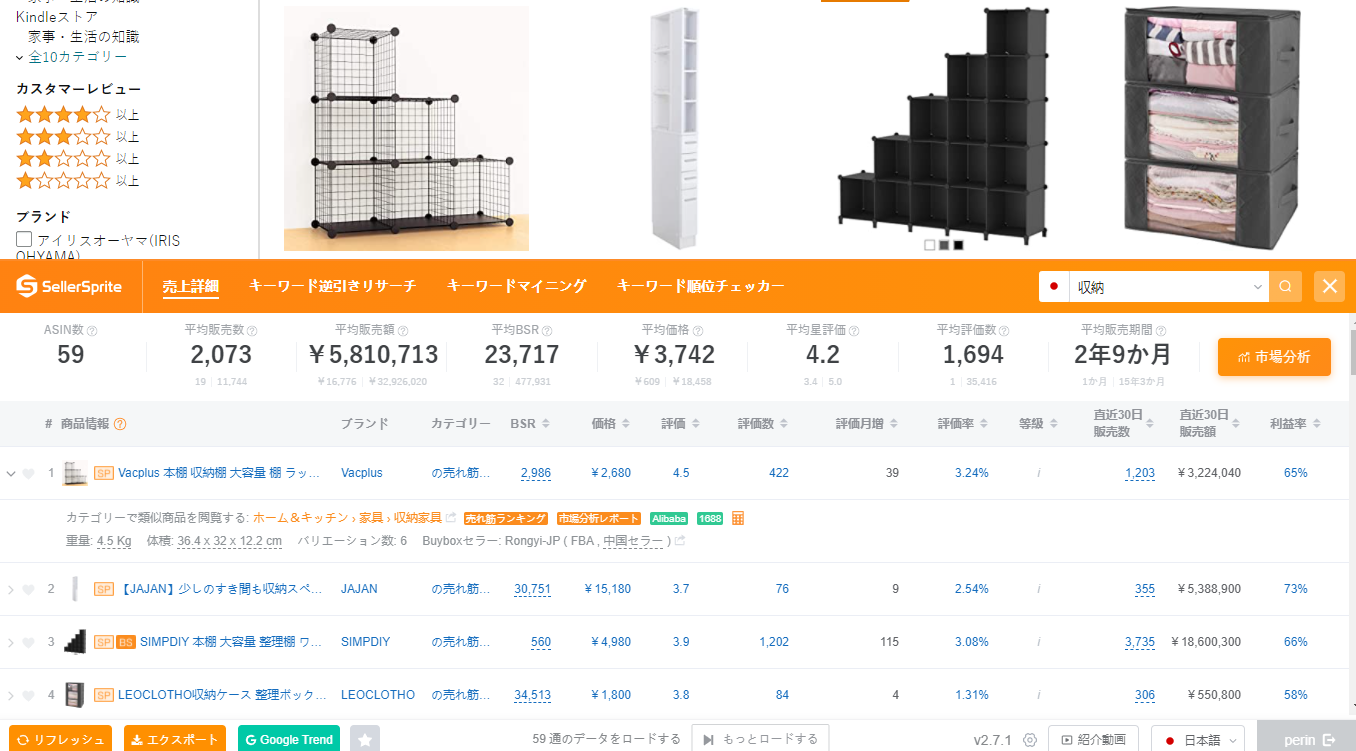Check the アイリスオーヤマ brand checkbox
The height and width of the screenshot is (751, 1356).
tap(24, 239)
